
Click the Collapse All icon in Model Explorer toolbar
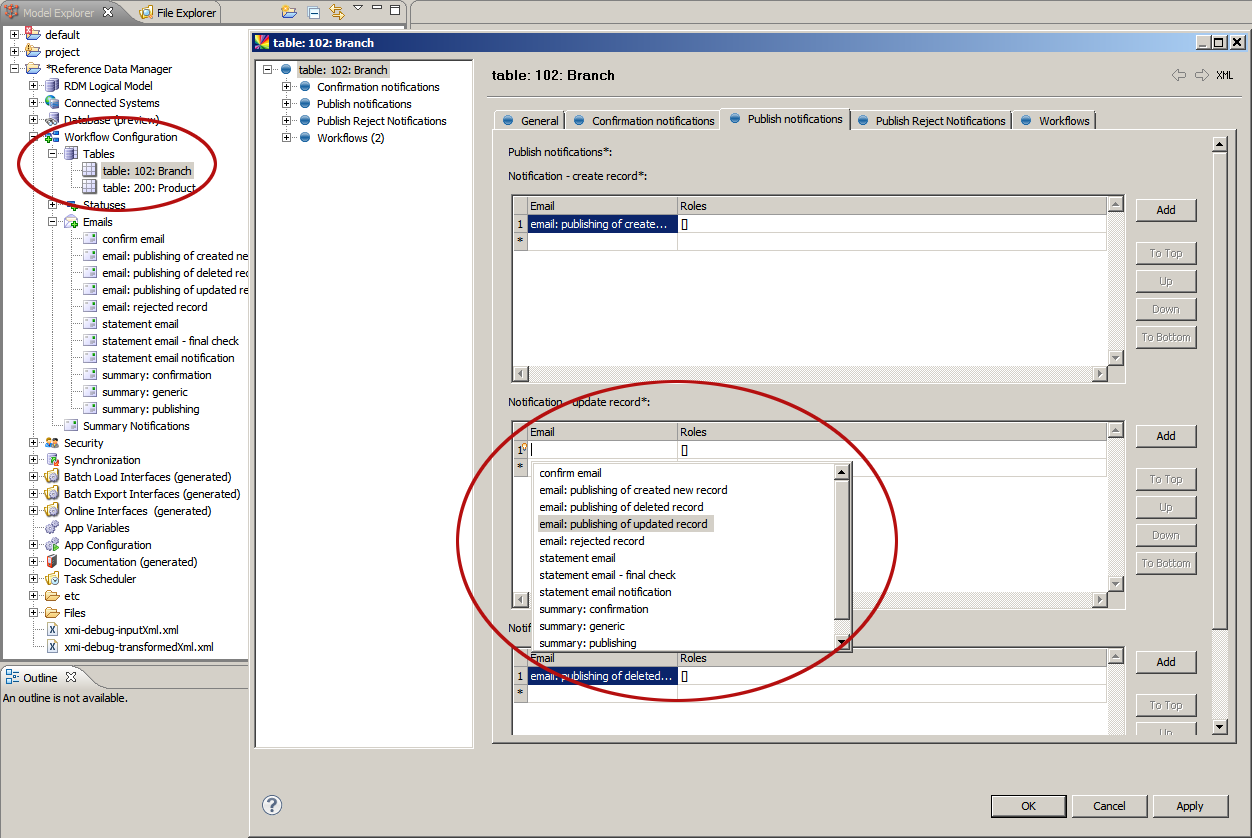click(x=313, y=11)
